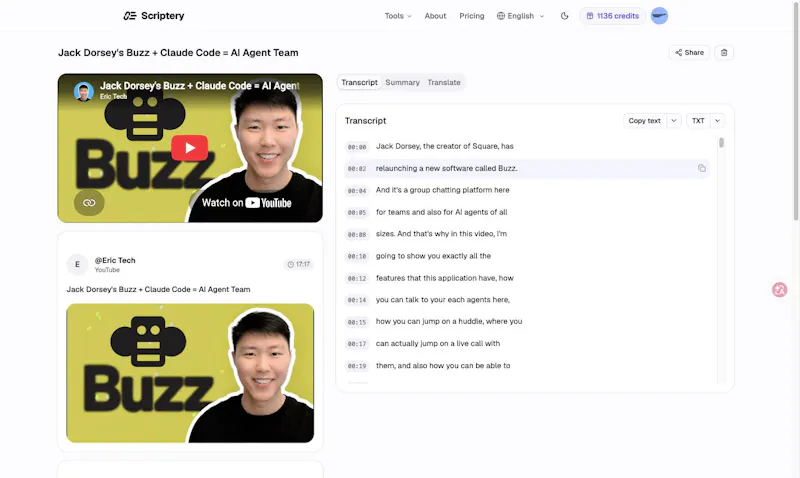
Task: Copy the 'relaunching a new software' line
Action: (702, 168)
